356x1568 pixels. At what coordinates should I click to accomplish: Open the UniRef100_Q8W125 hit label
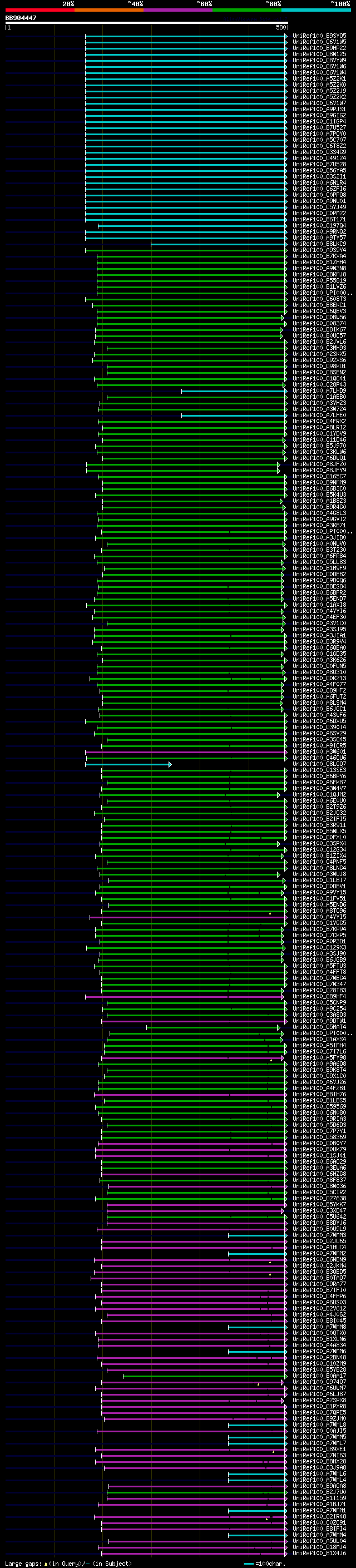[319, 54]
